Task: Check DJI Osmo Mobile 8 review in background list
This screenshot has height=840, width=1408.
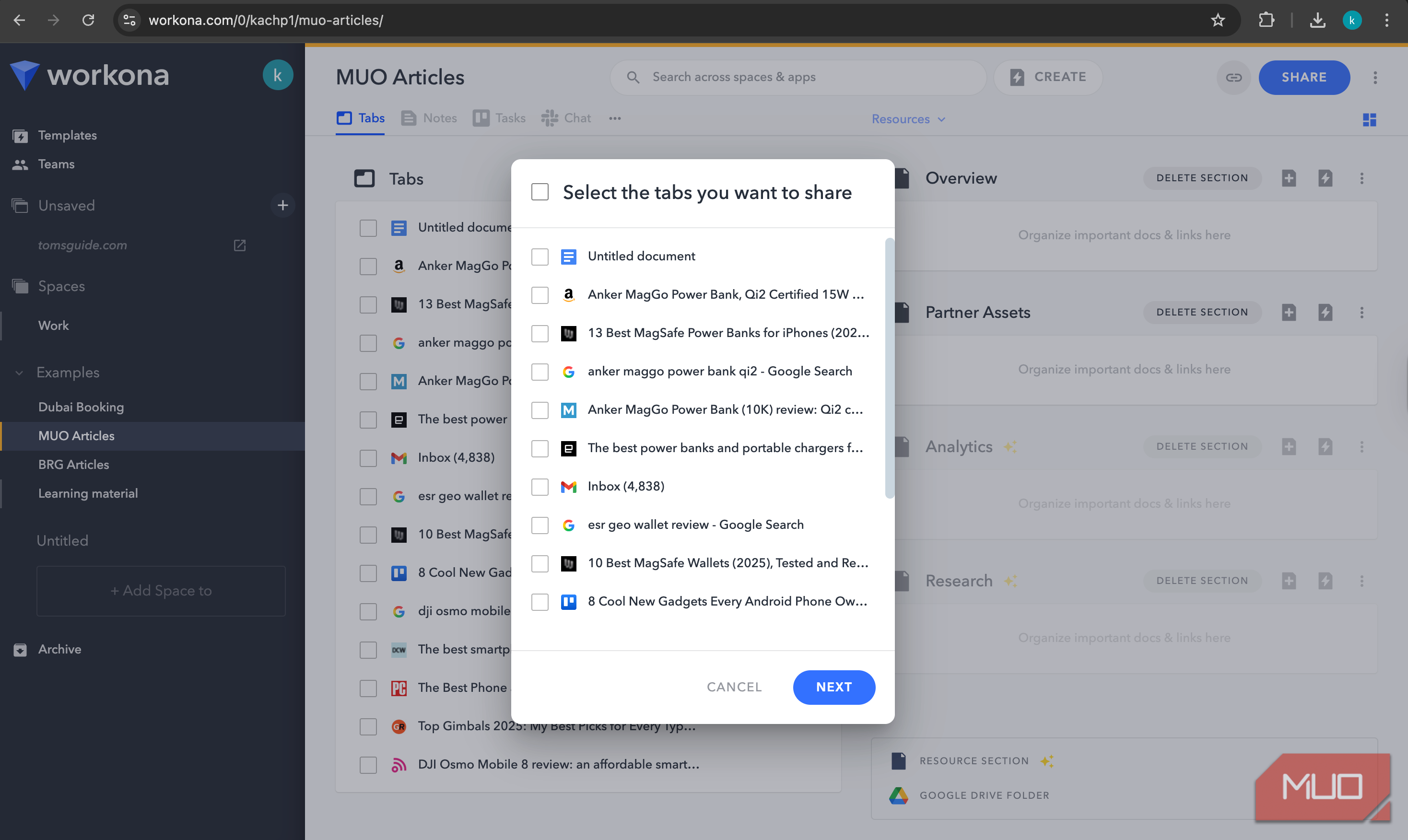Action: pos(368,765)
